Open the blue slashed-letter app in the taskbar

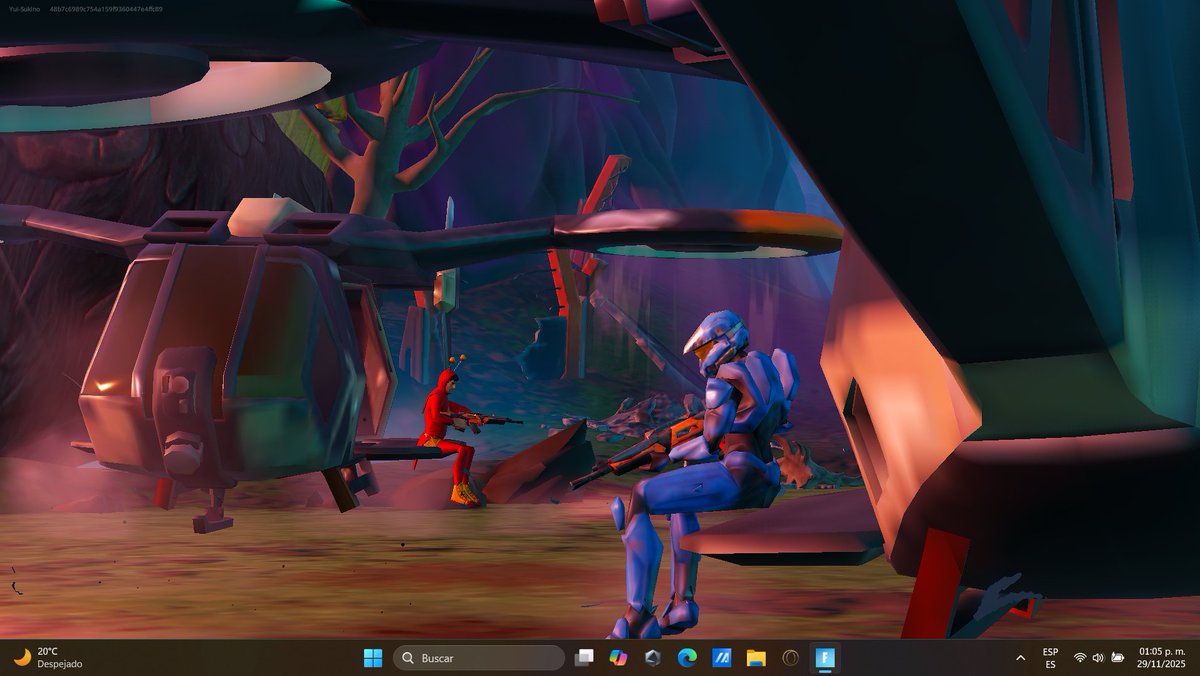[x=721, y=658]
